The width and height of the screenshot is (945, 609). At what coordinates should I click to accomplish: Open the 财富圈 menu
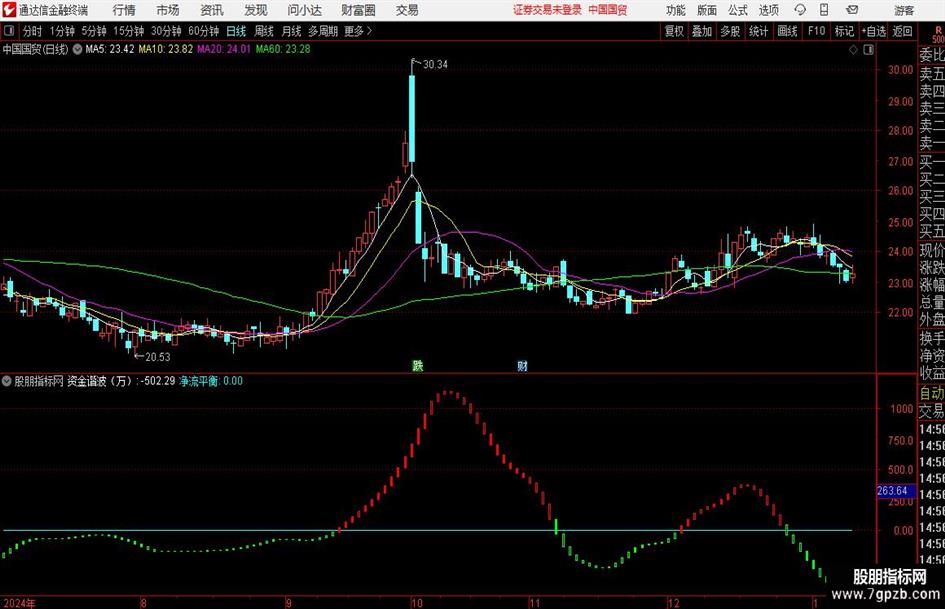click(x=358, y=10)
